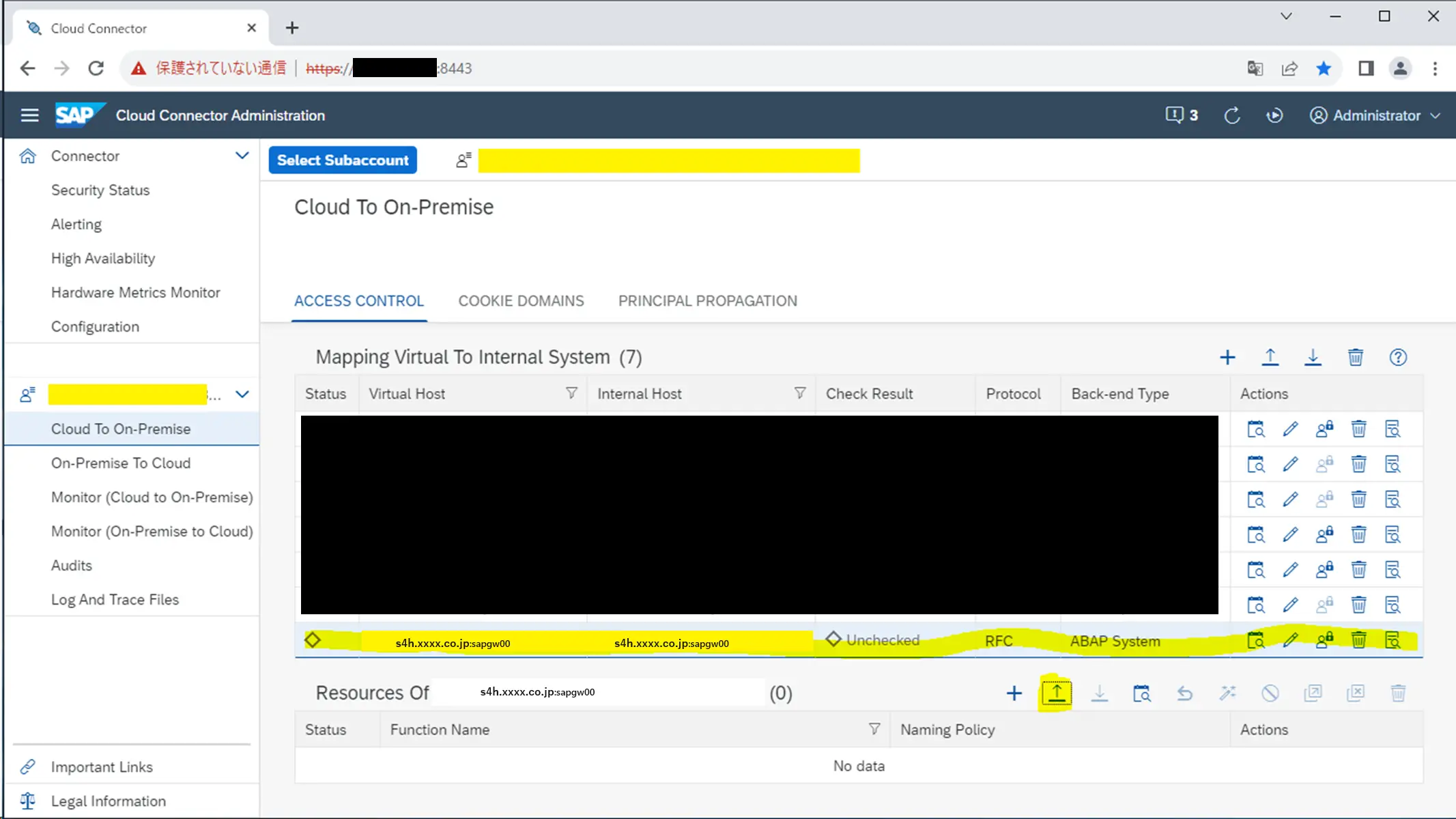Open Audits page
Screen dimensions: 1456x819
(72, 566)
